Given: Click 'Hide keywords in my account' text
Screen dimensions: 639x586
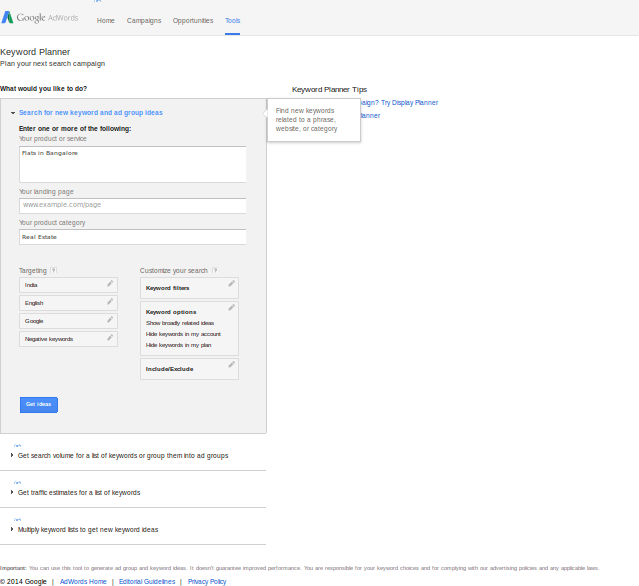Looking at the screenshot, I should [183, 334].
